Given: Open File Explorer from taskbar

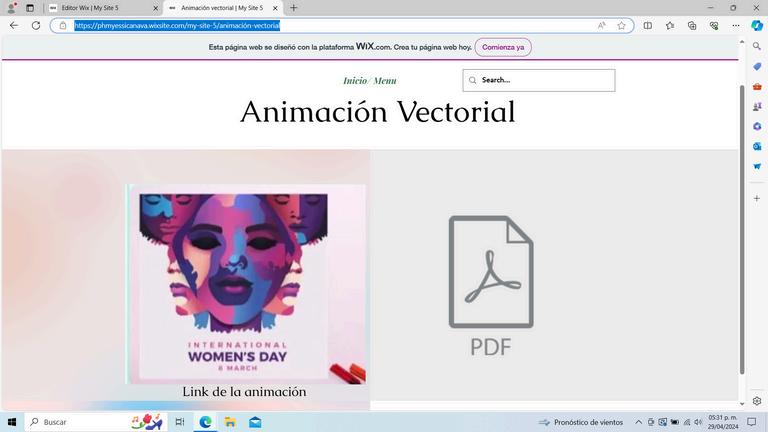Looking at the screenshot, I should (x=230, y=422).
